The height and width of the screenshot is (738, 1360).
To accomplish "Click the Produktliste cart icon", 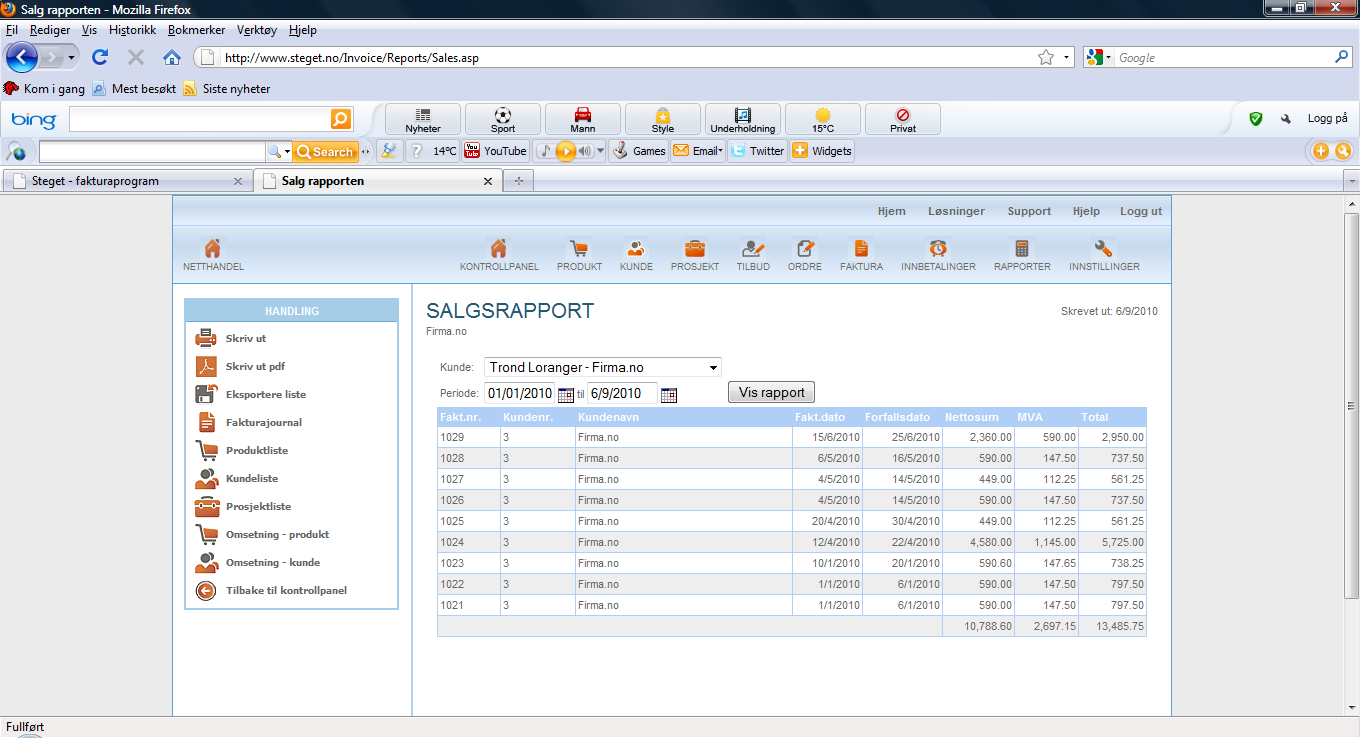I will (x=206, y=450).
